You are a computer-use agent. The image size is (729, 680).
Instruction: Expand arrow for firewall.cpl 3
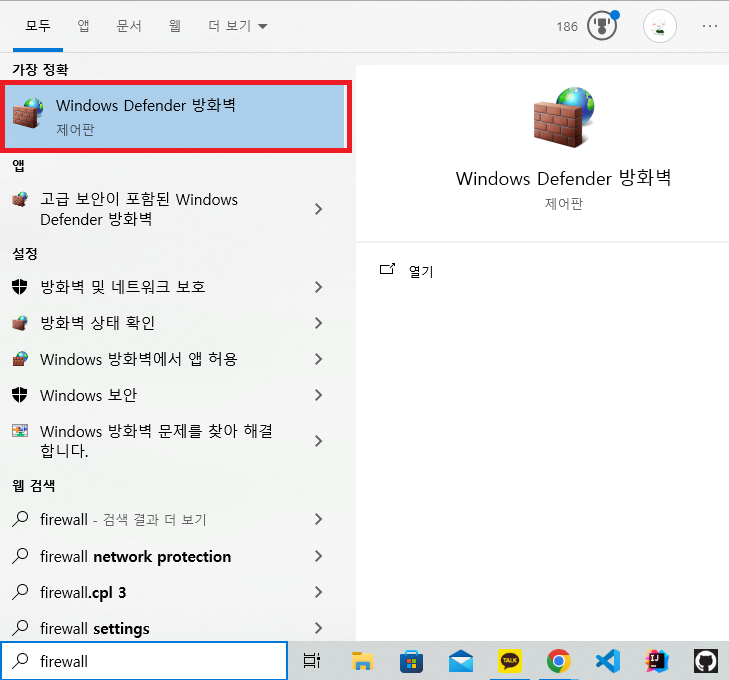click(x=318, y=592)
